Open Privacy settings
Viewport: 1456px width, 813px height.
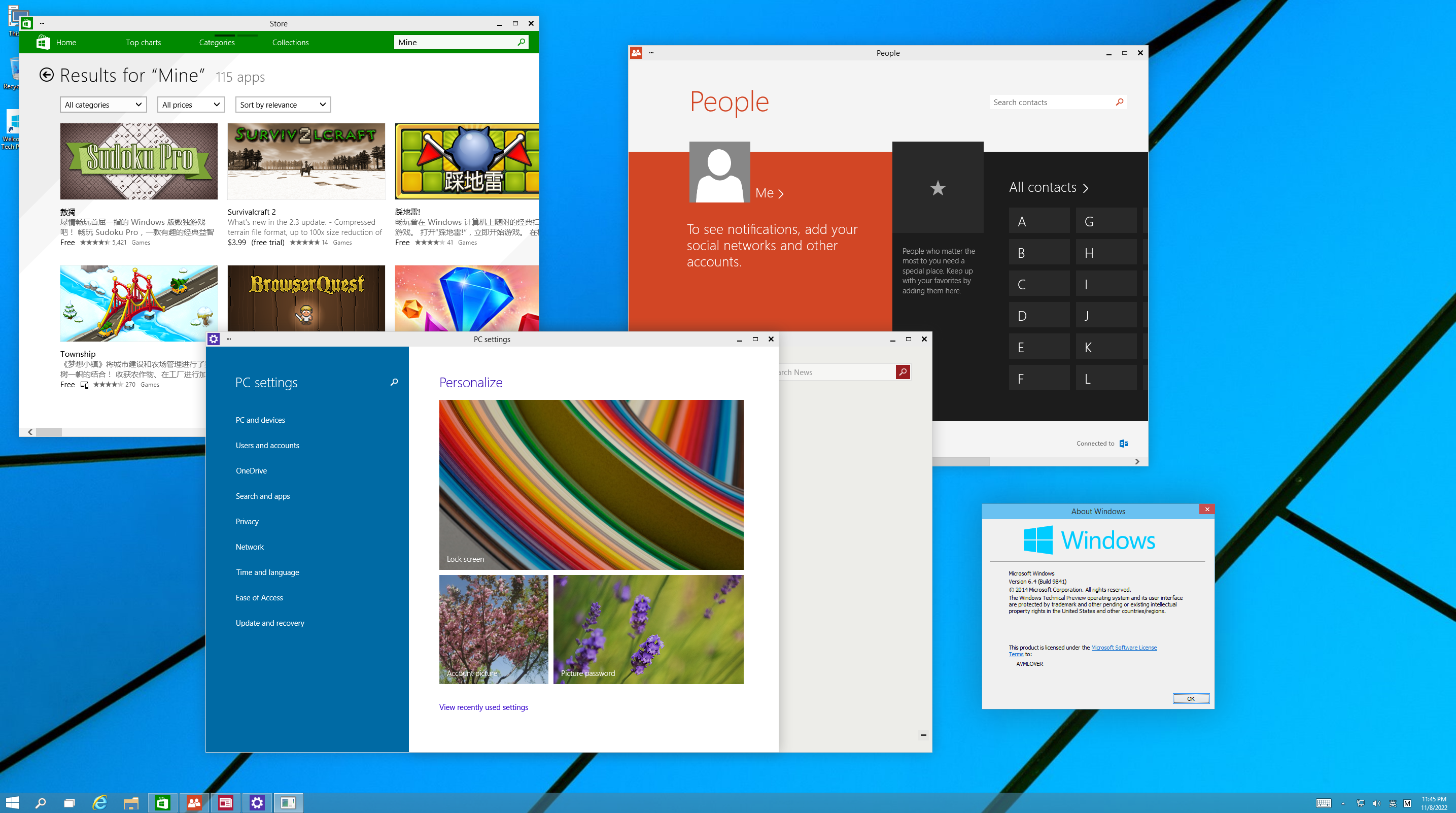247,521
